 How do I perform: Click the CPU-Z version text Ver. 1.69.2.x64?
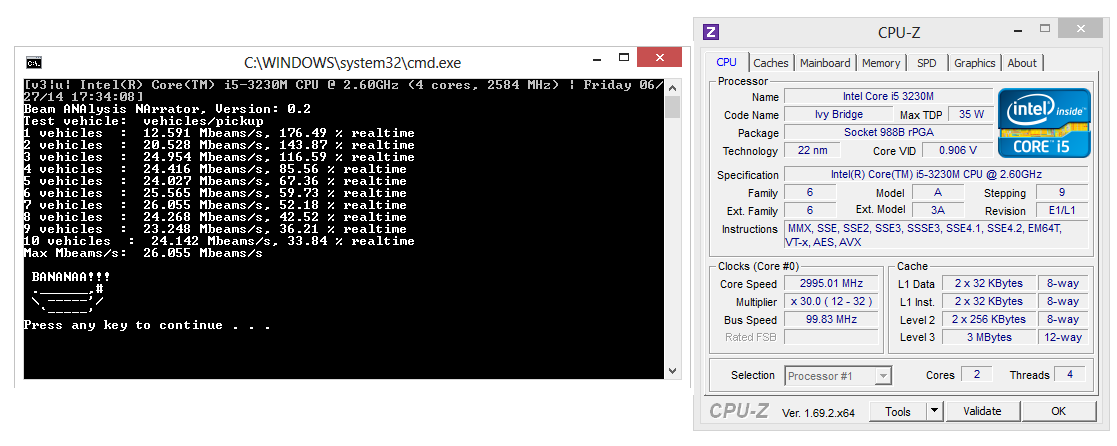819,412
